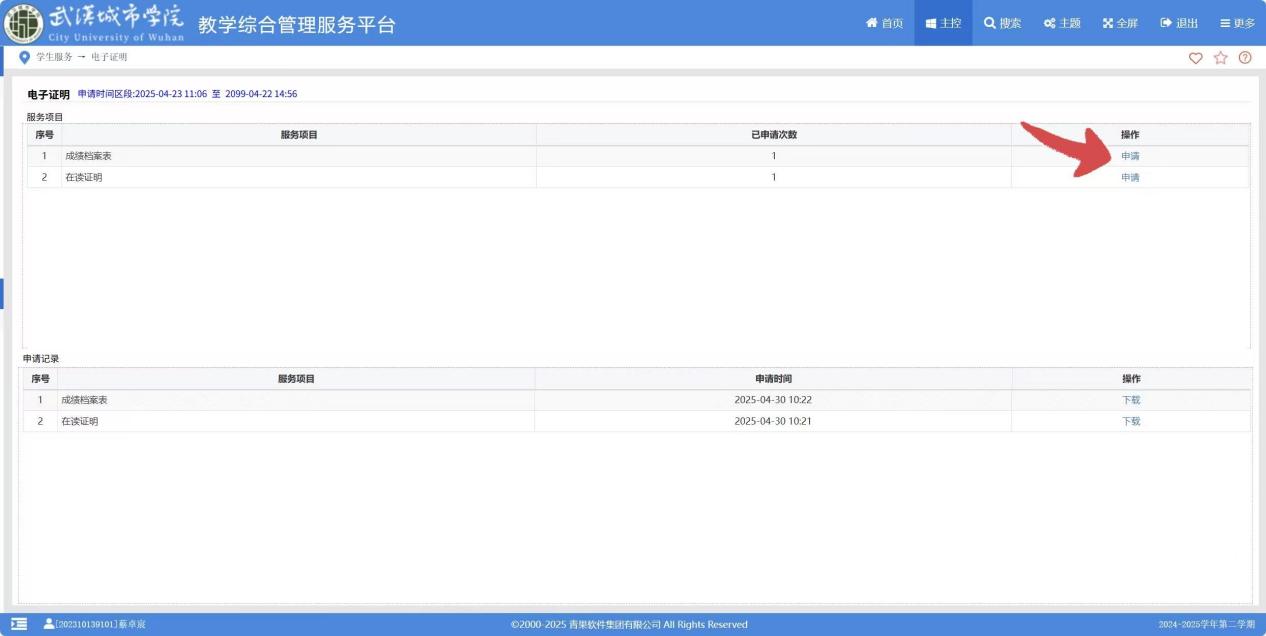Screen dimensions: 1266x636
Task: Click the 退出 logout icon
Action: (x=1166, y=23)
